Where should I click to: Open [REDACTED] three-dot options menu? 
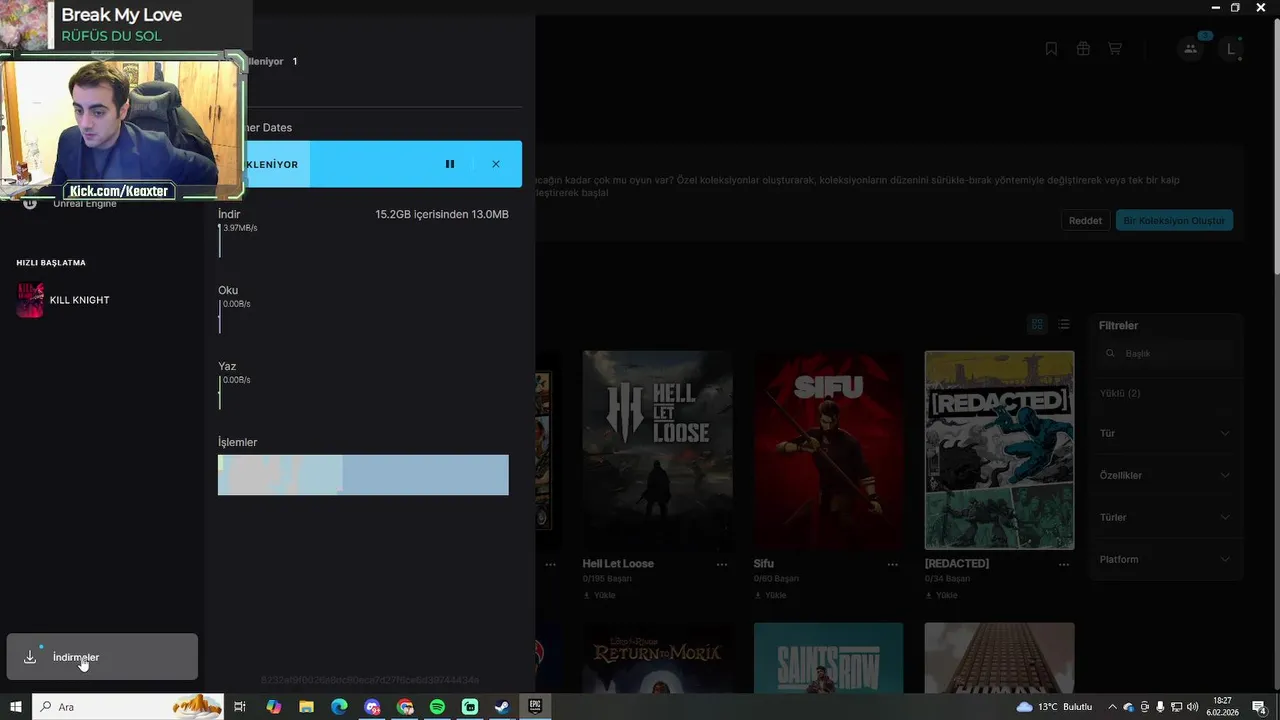(1064, 564)
